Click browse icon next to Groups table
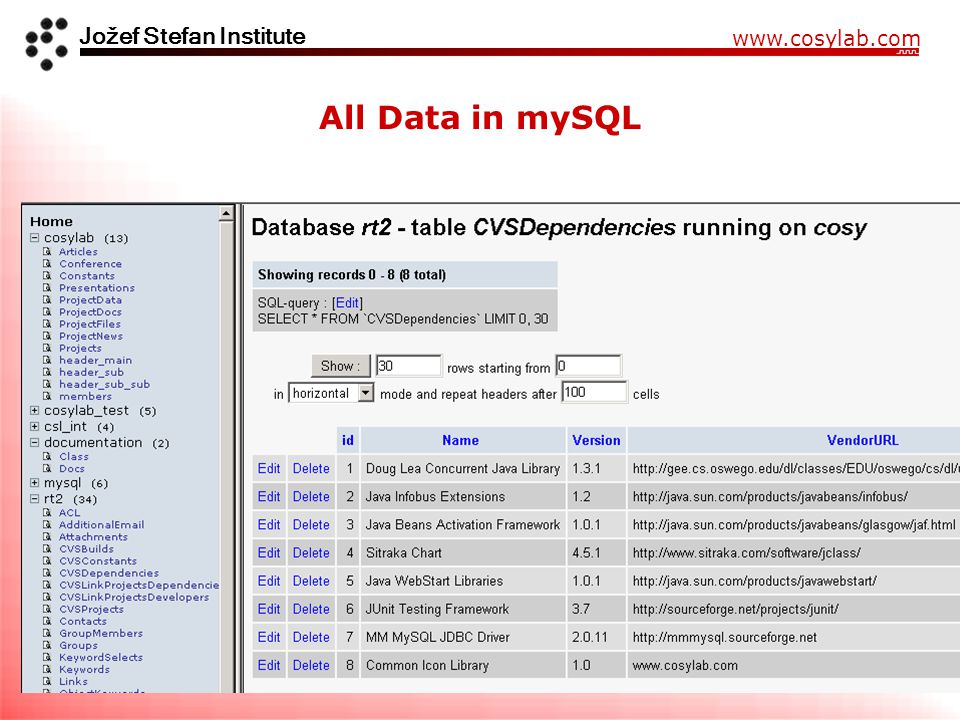 (47, 645)
